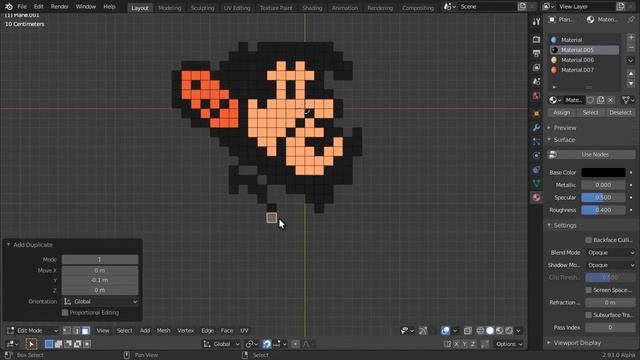The height and width of the screenshot is (360, 640).
Task: Add a new material slot with plus
Action: coord(631,38)
